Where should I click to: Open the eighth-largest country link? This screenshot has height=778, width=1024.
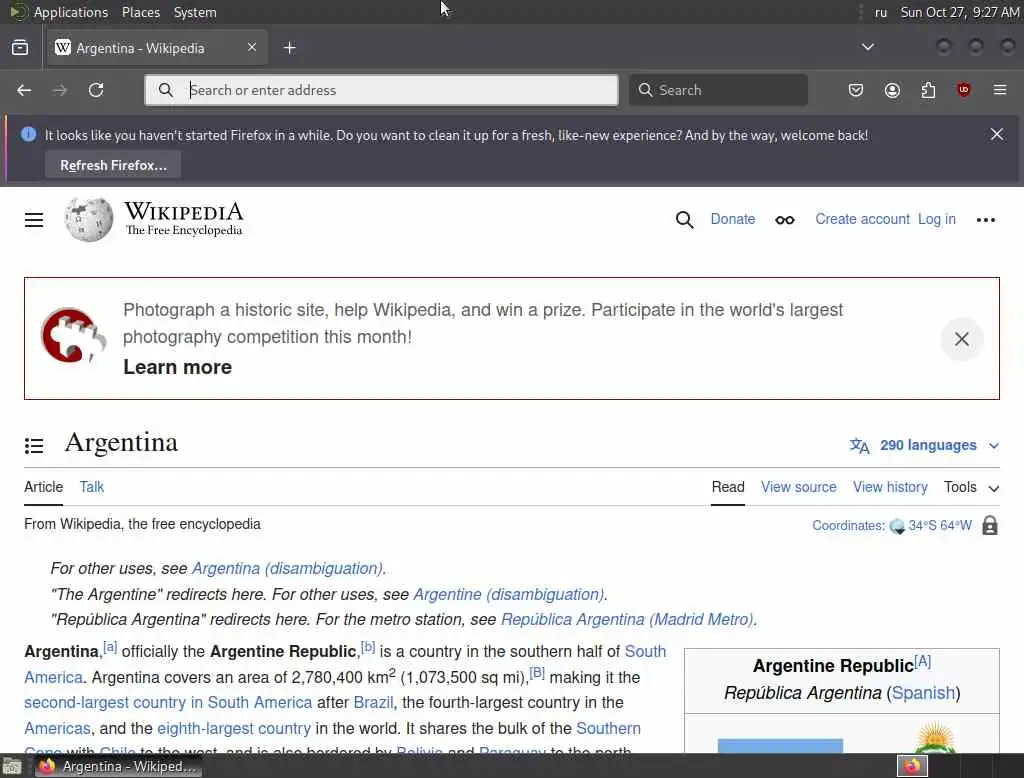point(234,728)
